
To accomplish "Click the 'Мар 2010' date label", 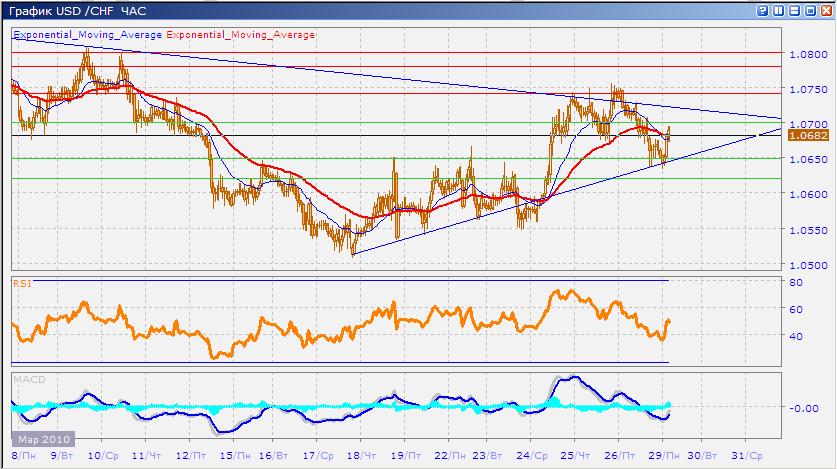I will pos(44,440).
